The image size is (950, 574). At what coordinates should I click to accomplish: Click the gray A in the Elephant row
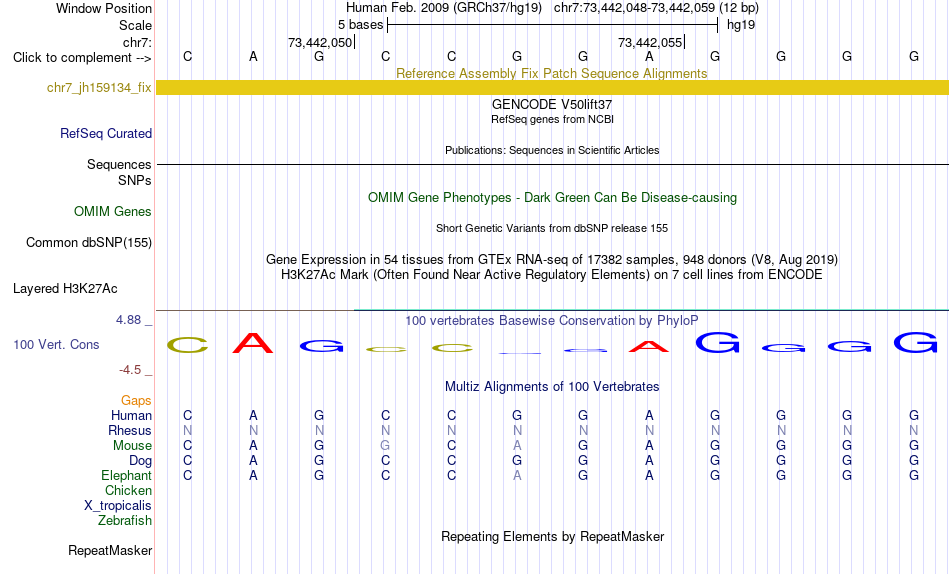pyautogui.click(x=517, y=476)
